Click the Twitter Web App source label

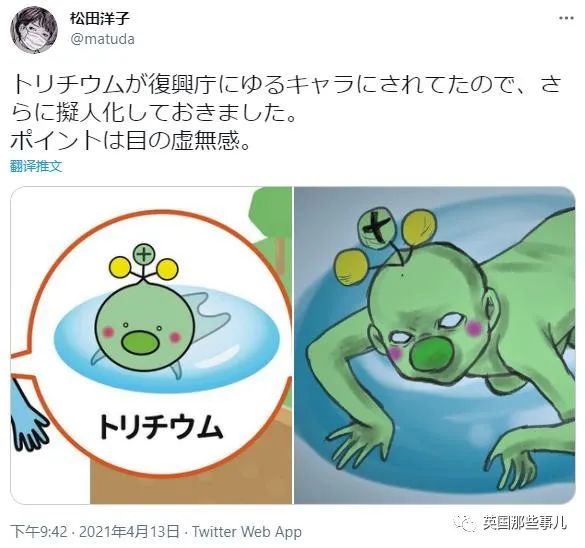coord(247,531)
